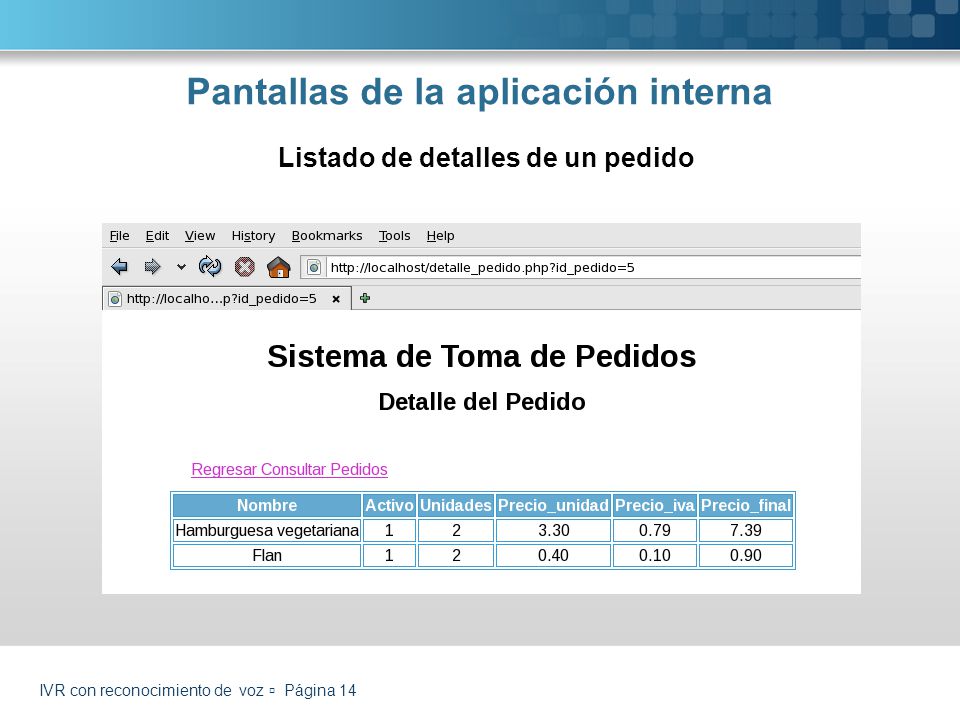Click the 0.90 final price cell

[746, 556]
